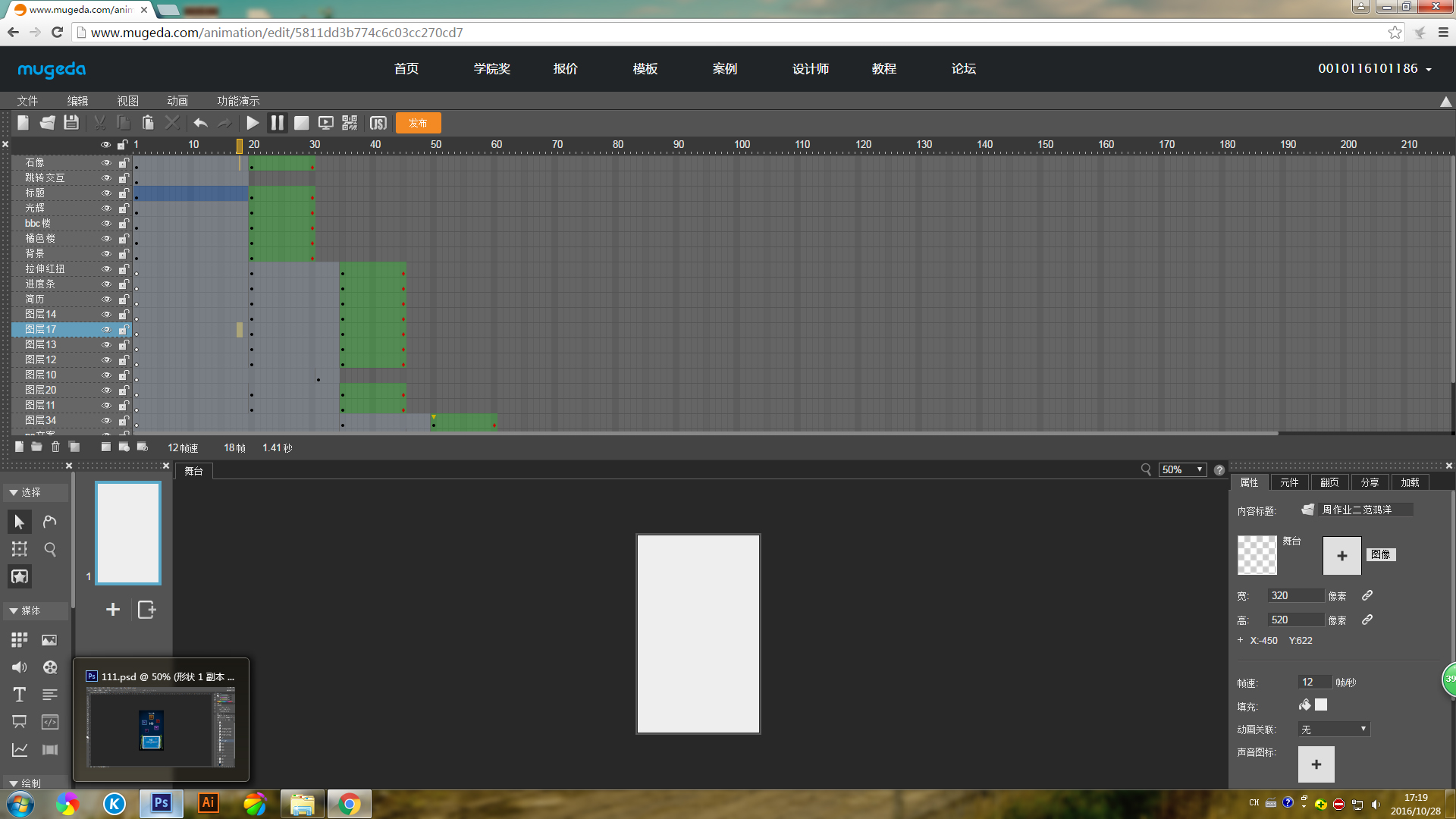The height and width of the screenshot is (819, 1456).
Task: Open the 教程 link in top navigation
Action: click(884, 68)
